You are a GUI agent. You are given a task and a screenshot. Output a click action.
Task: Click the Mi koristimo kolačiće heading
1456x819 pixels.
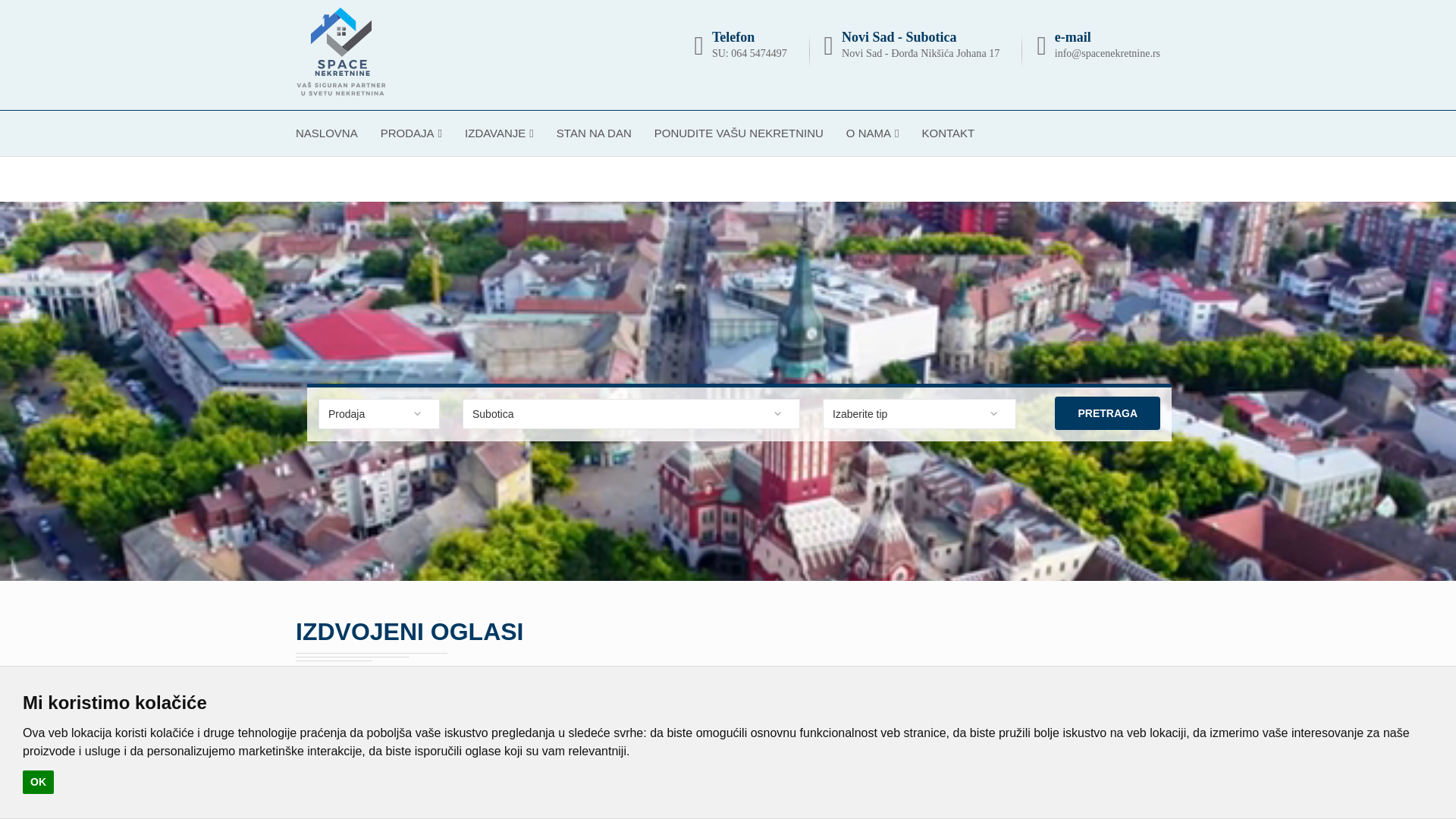click(115, 703)
